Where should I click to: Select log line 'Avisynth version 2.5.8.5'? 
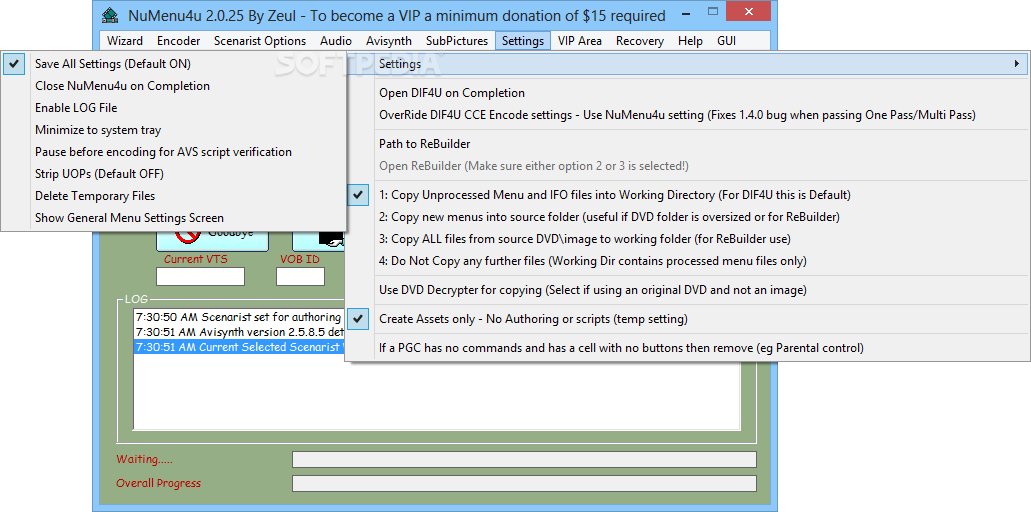[239, 332]
